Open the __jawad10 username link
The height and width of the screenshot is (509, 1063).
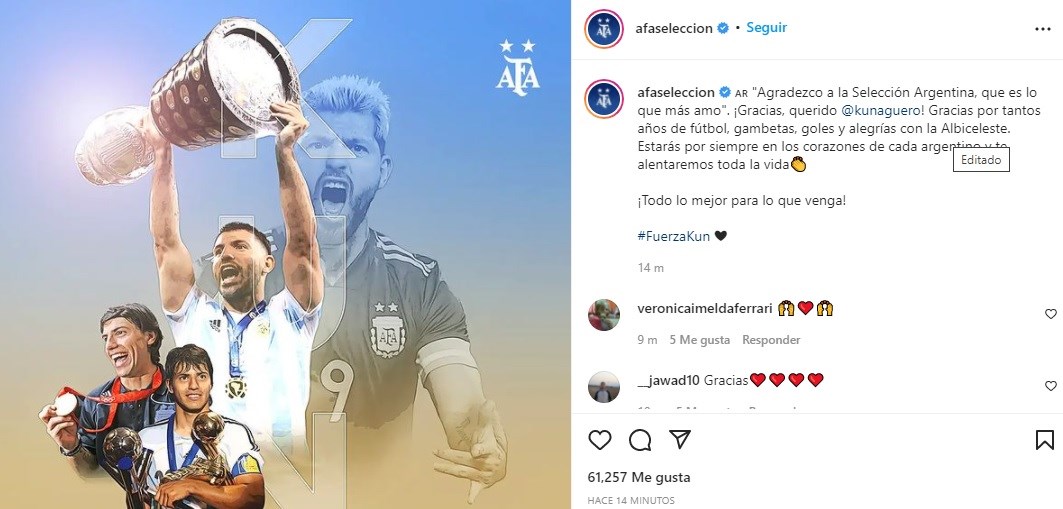click(669, 380)
